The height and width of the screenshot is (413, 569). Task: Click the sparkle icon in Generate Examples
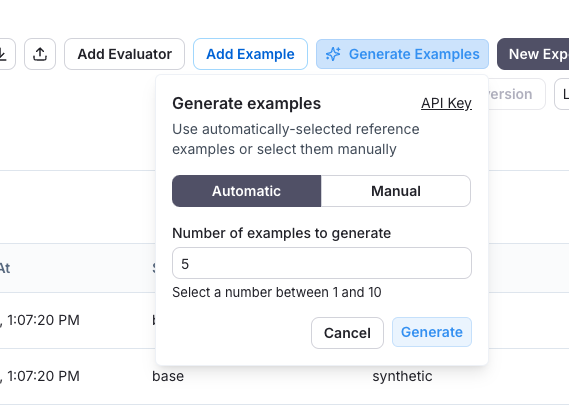(333, 54)
